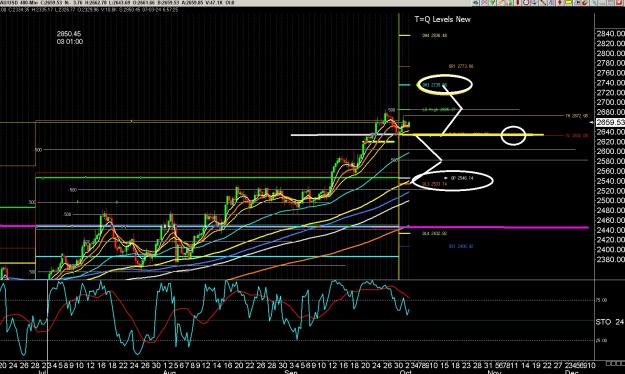Click the Aug month label on time axis

[x=169, y=372]
